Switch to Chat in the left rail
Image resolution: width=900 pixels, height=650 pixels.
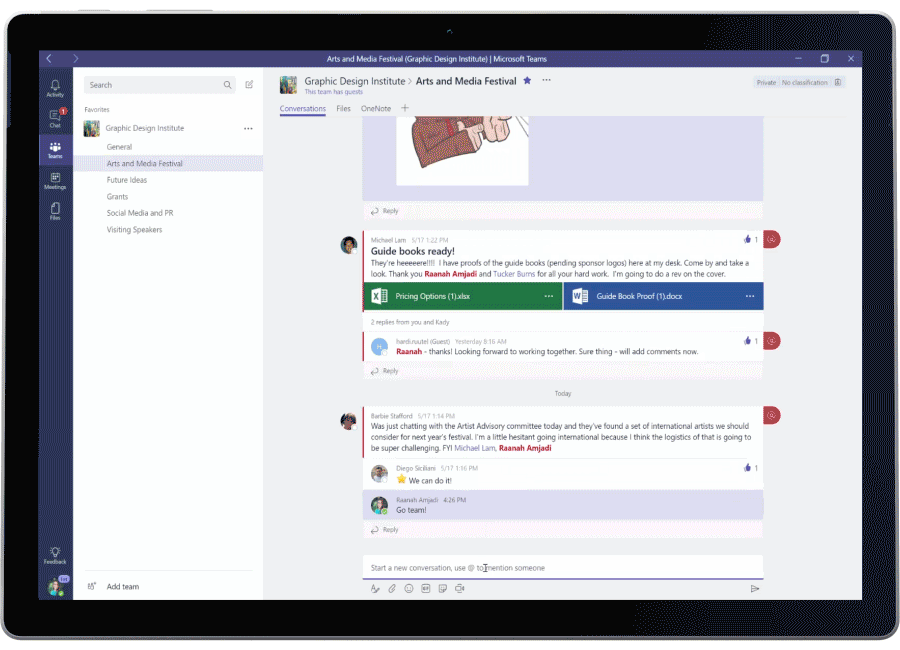(x=55, y=117)
